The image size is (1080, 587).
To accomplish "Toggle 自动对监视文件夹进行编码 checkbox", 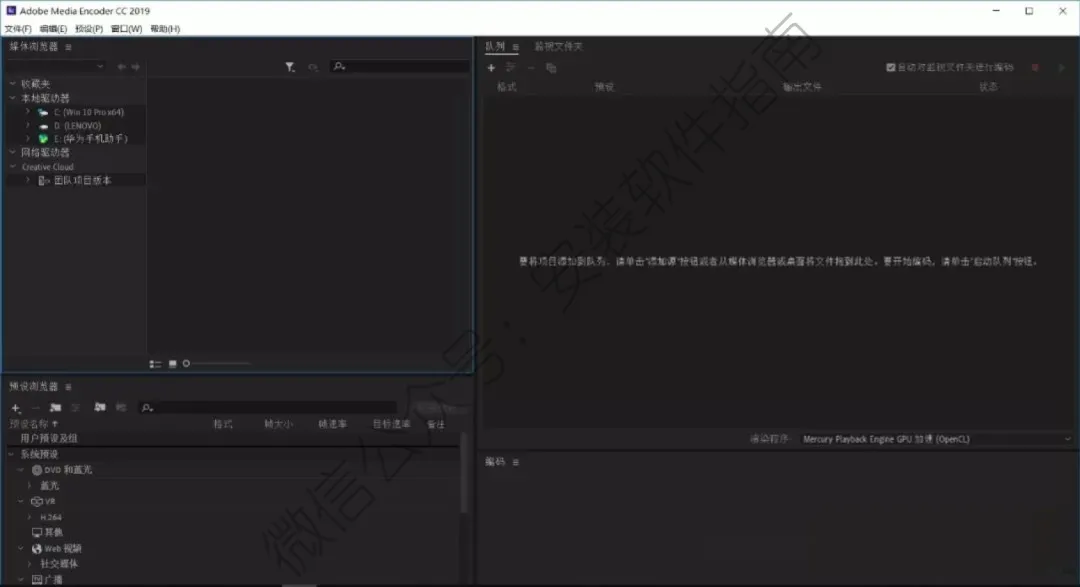I will coord(891,68).
